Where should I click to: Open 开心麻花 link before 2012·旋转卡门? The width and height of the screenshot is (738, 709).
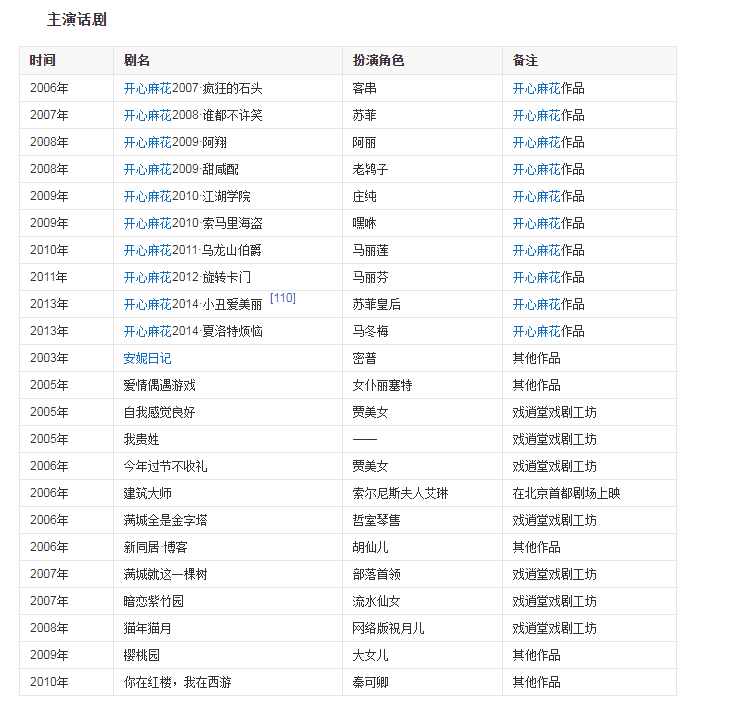[147, 277]
